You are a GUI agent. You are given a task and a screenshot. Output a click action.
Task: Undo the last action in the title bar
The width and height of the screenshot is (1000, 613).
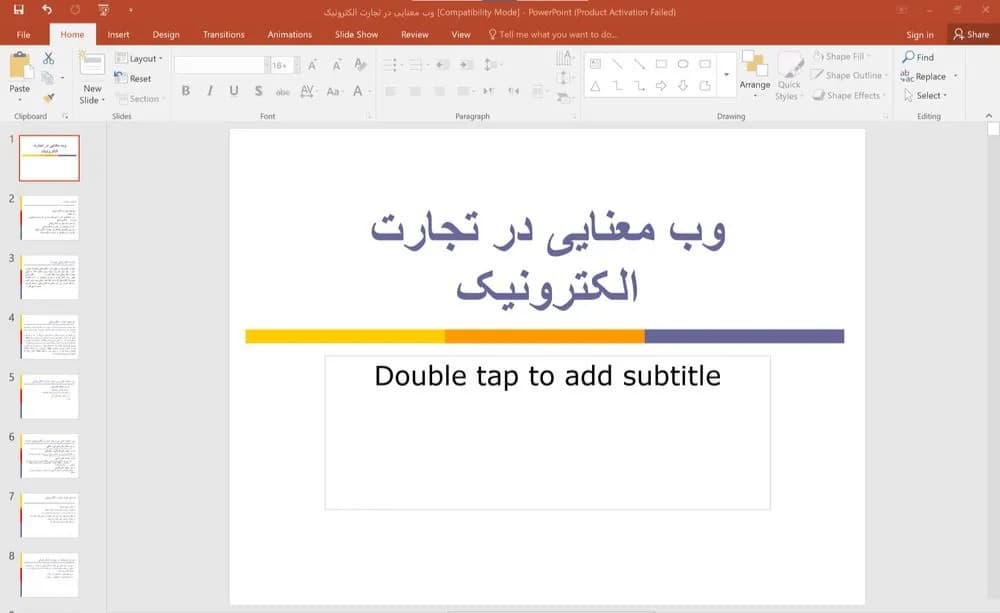(47, 10)
